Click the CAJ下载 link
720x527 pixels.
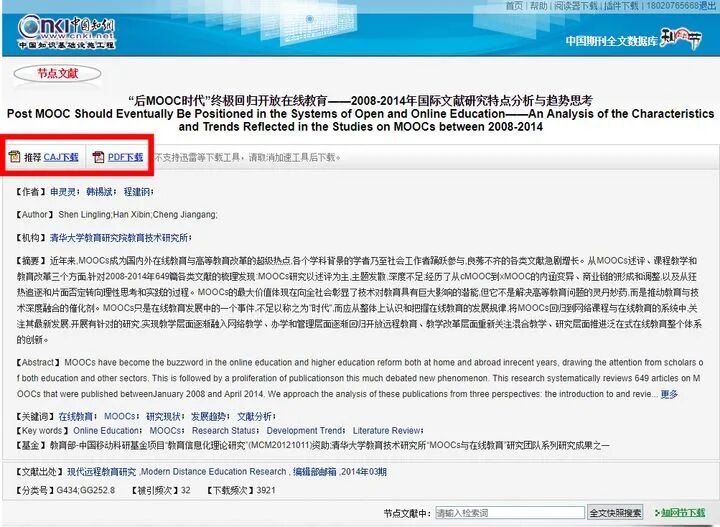click(x=61, y=157)
